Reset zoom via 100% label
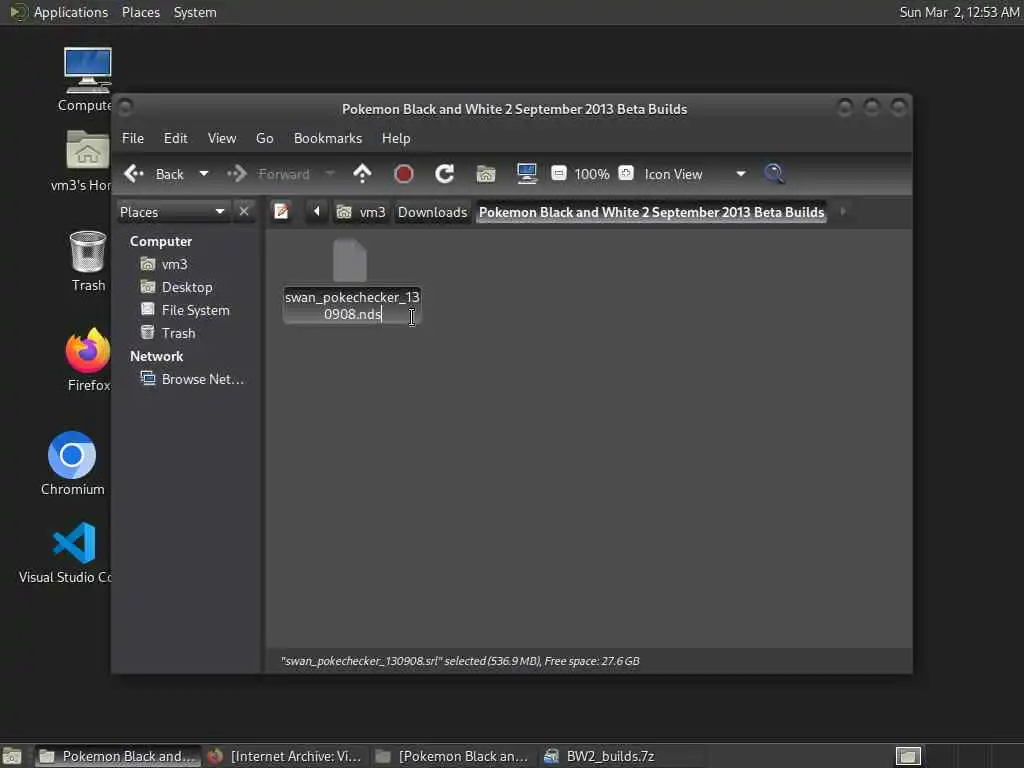This screenshot has height=768, width=1024. click(x=592, y=174)
